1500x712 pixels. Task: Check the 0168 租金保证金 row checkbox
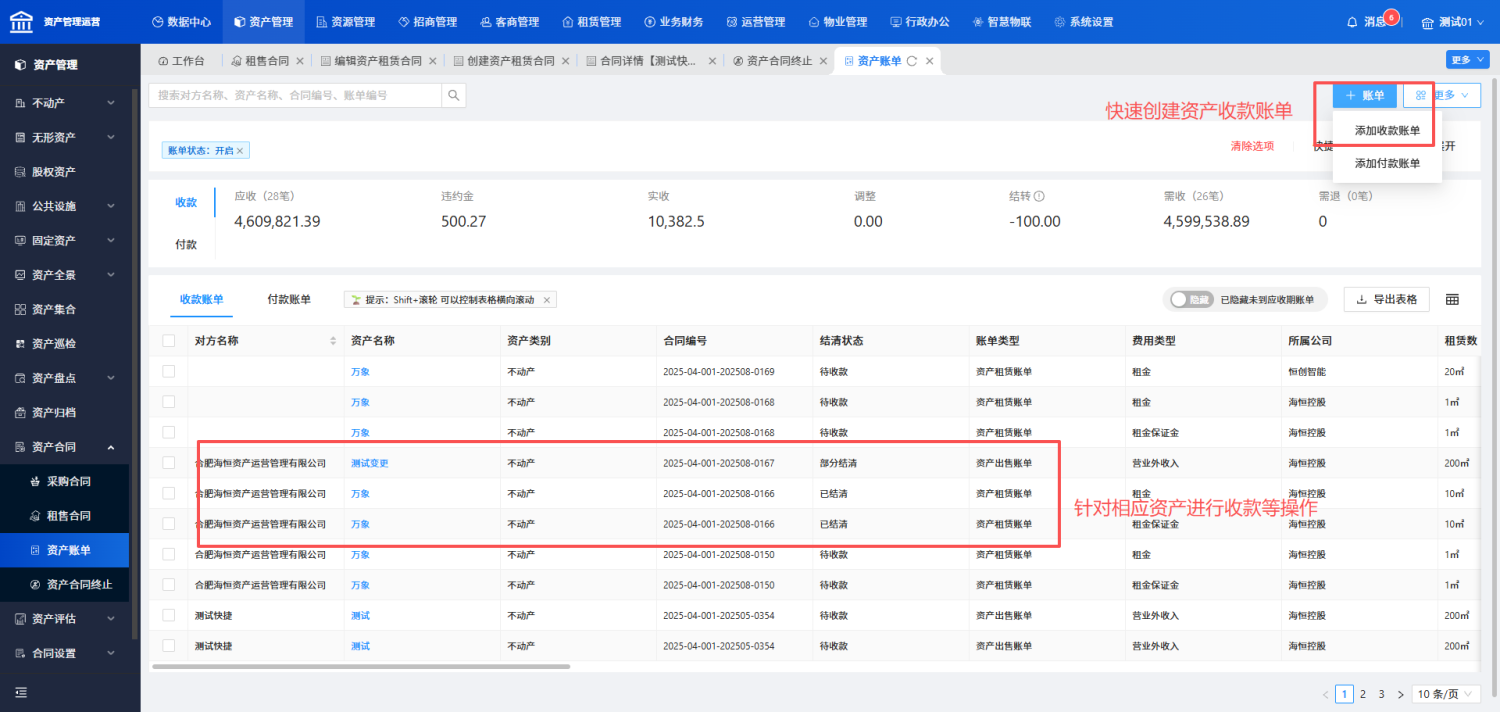pos(168,432)
